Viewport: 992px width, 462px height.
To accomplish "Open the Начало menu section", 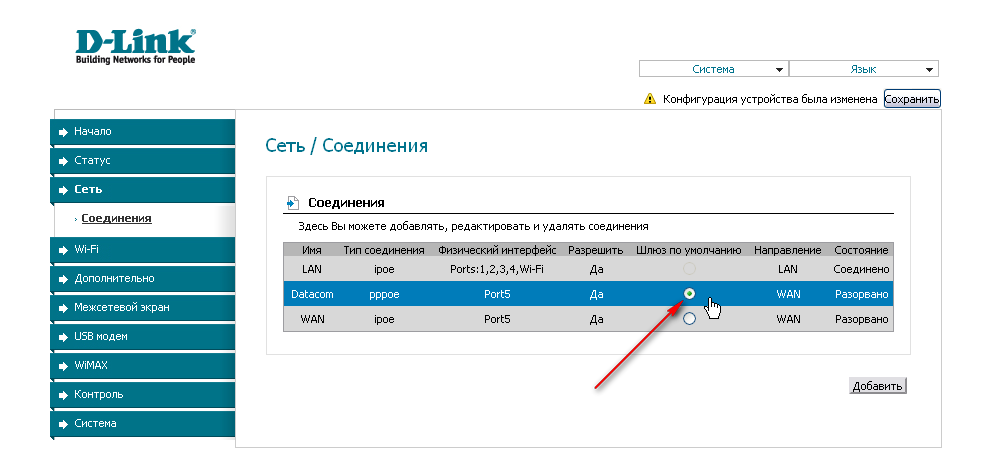I will click(142, 132).
